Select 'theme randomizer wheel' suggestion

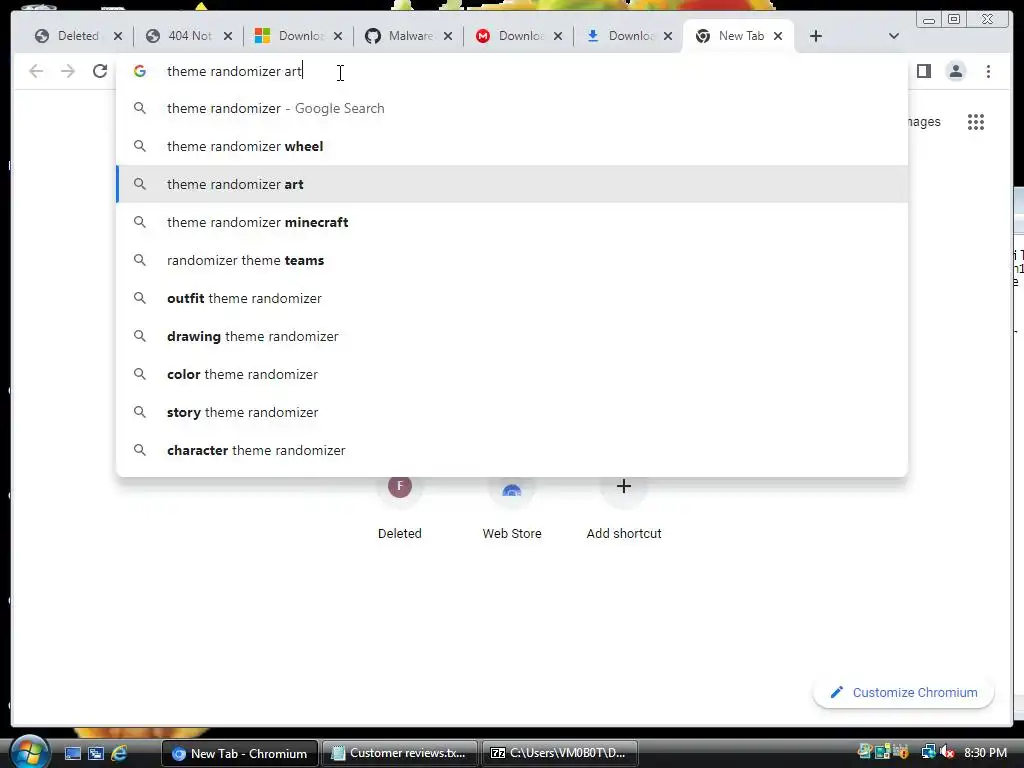click(512, 146)
